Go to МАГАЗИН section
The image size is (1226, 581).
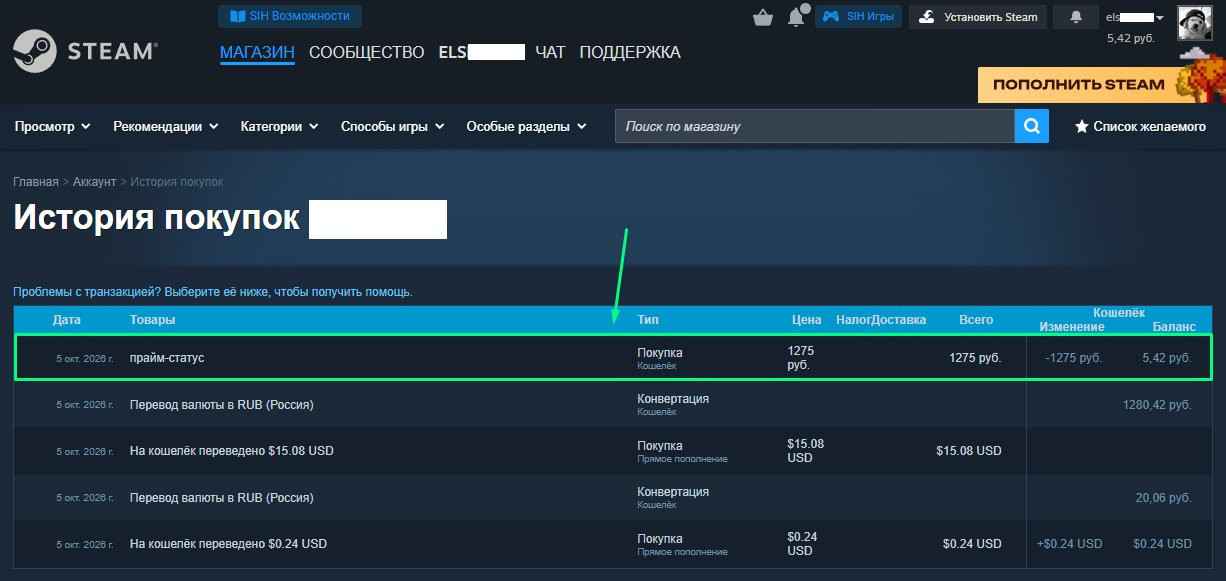(257, 52)
